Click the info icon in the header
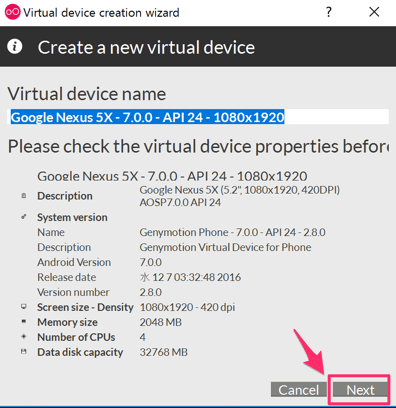 [x=15, y=46]
